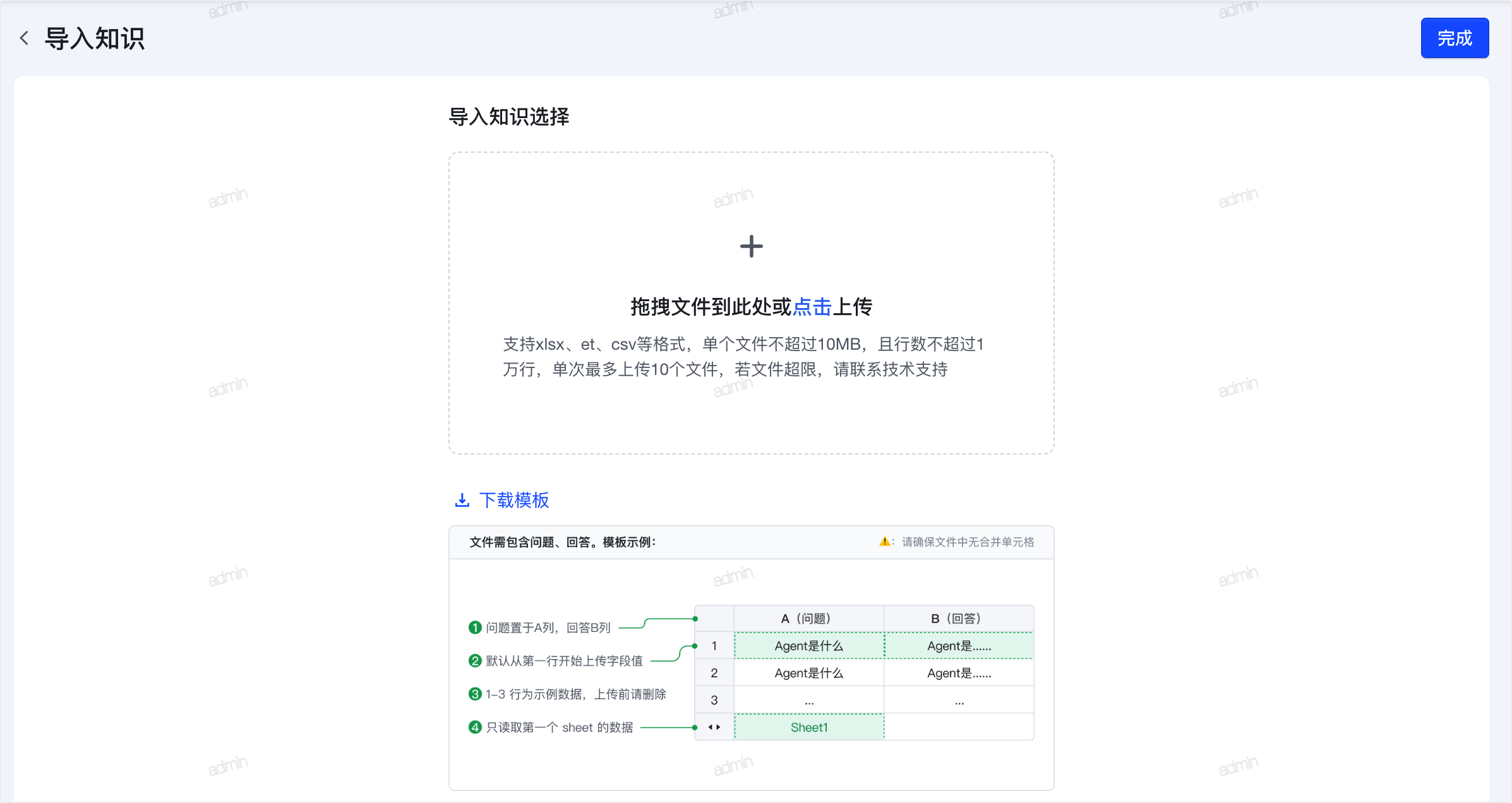
Task: Click the sheet navigation arrows icon
Action: (714, 727)
